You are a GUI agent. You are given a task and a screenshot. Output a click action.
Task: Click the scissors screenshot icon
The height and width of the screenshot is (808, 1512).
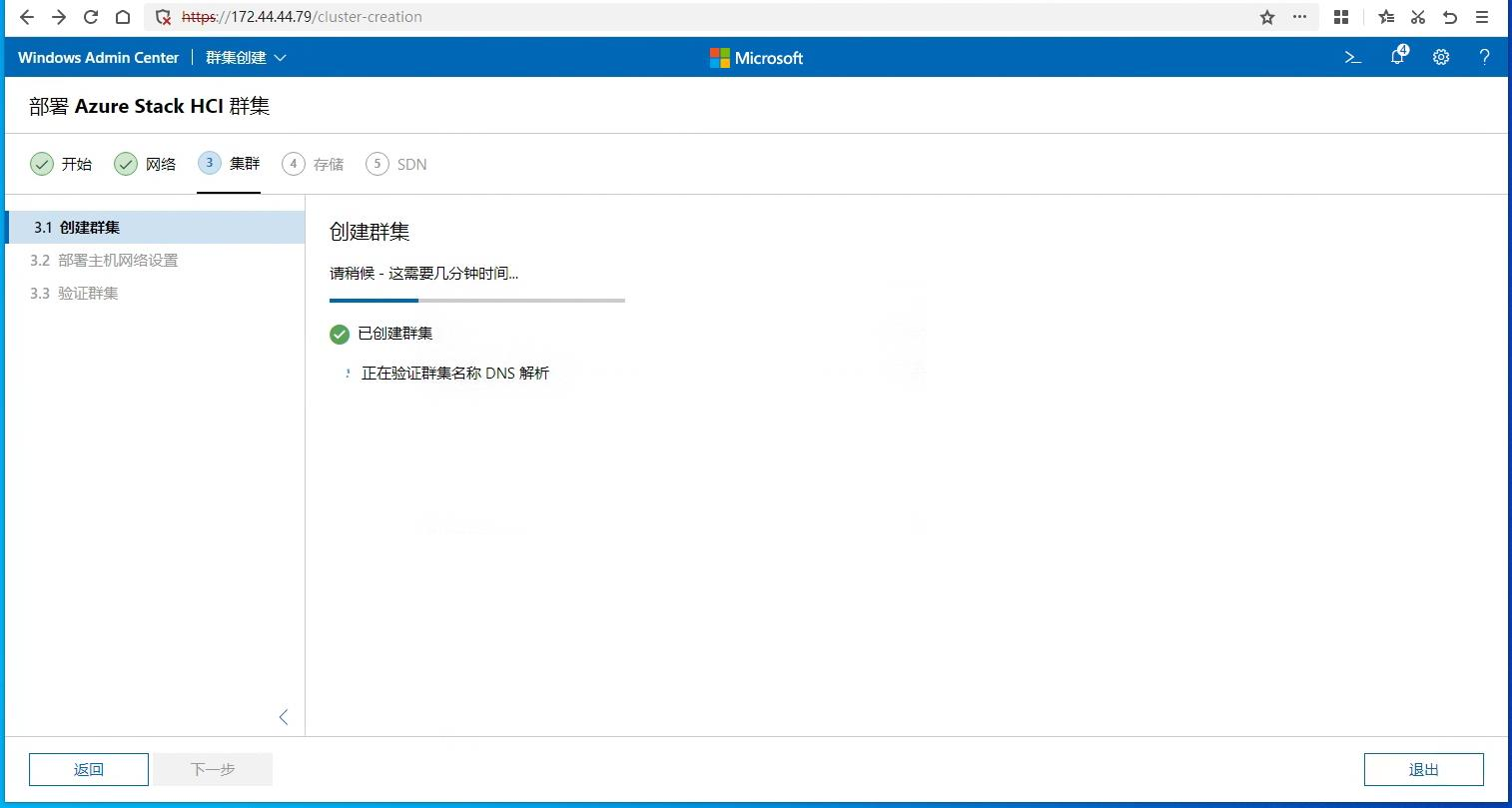1418,17
